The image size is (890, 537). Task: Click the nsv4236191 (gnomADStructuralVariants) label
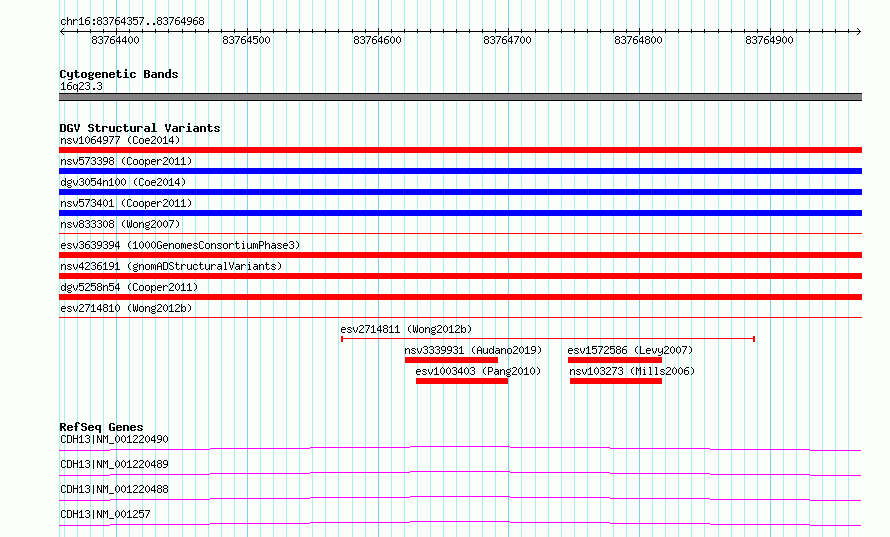click(171, 266)
